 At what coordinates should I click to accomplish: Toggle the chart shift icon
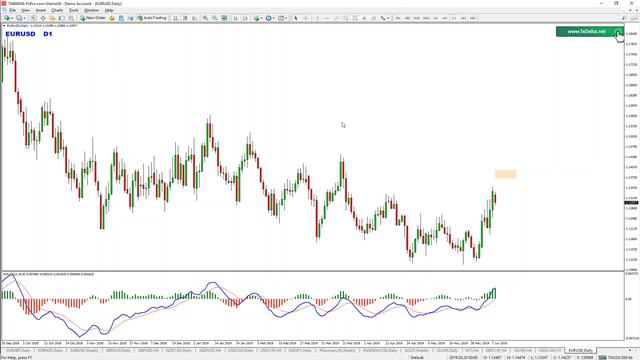245,18
